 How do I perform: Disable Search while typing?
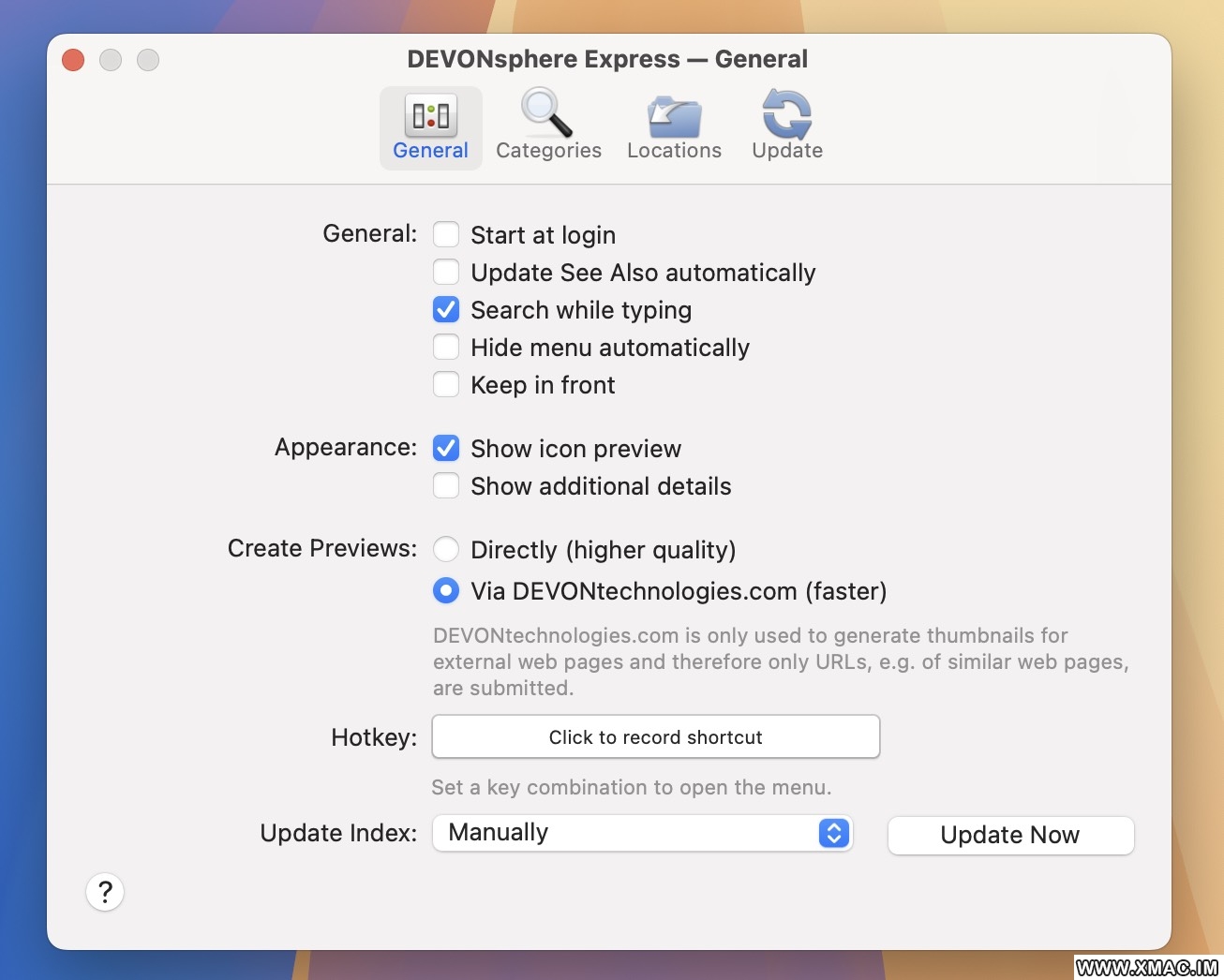[446, 309]
